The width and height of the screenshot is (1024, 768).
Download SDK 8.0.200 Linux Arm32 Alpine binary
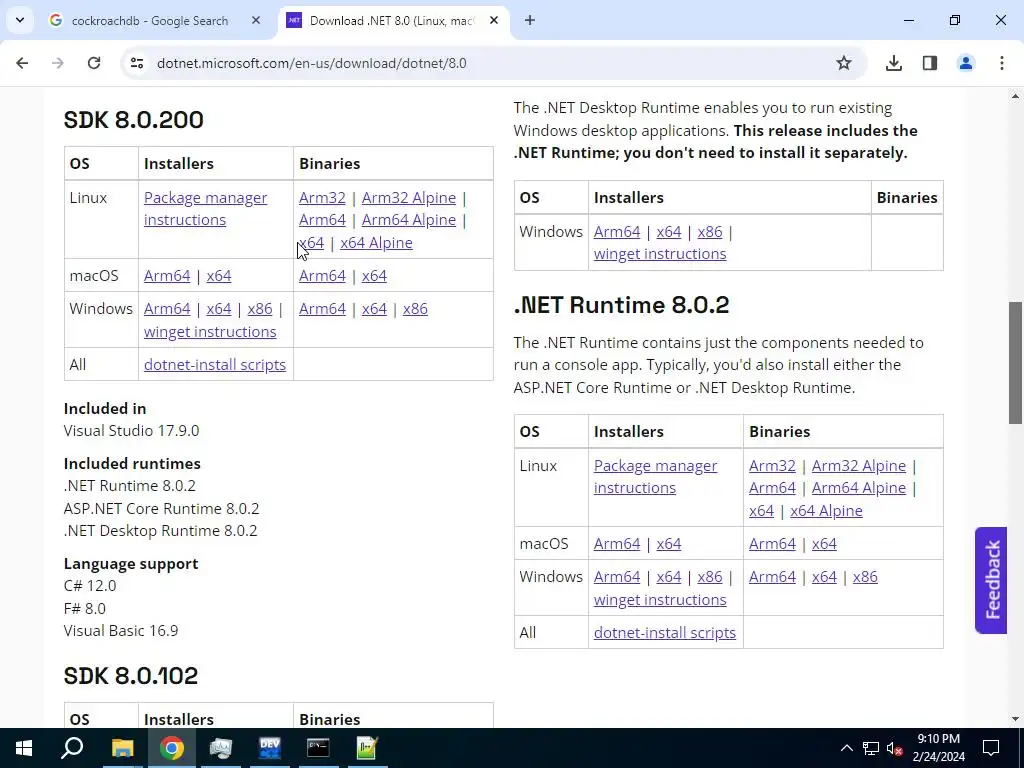(x=409, y=198)
